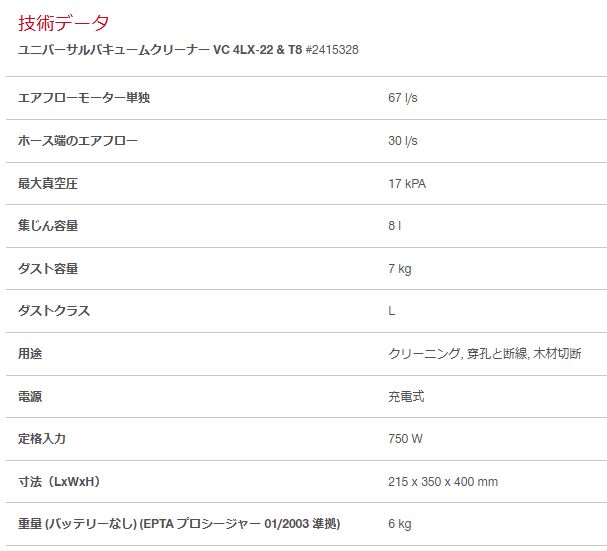Click the ダストクラス label

tap(54, 311)
